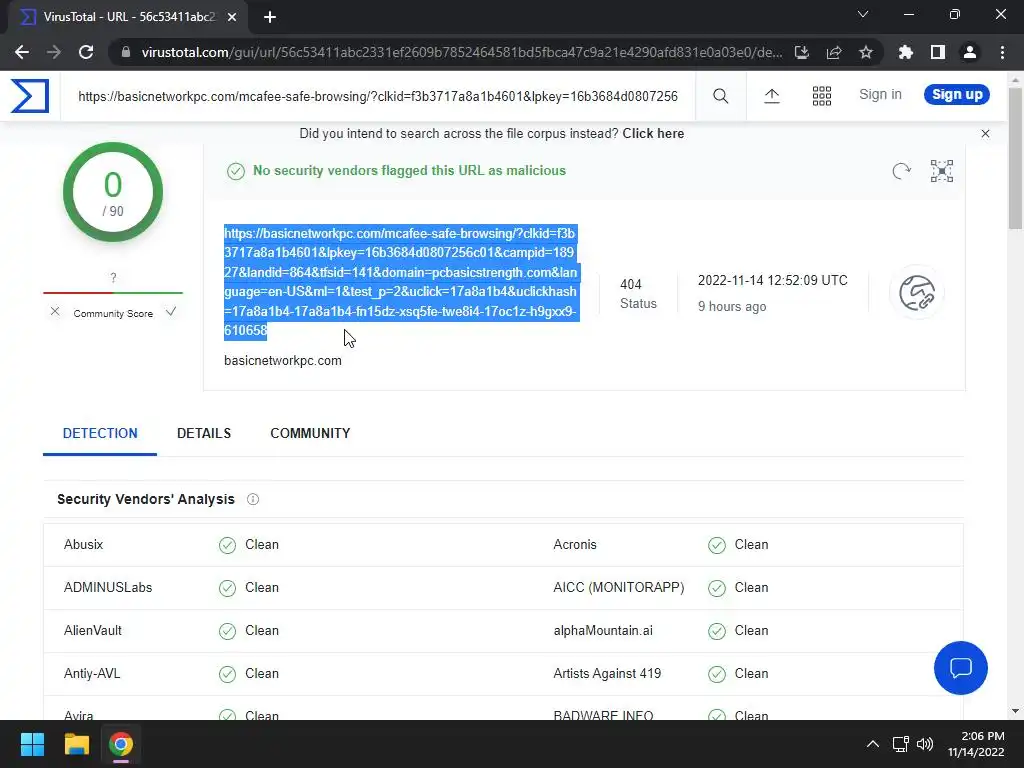Open Chrome tab search chevron

point(863,14)
